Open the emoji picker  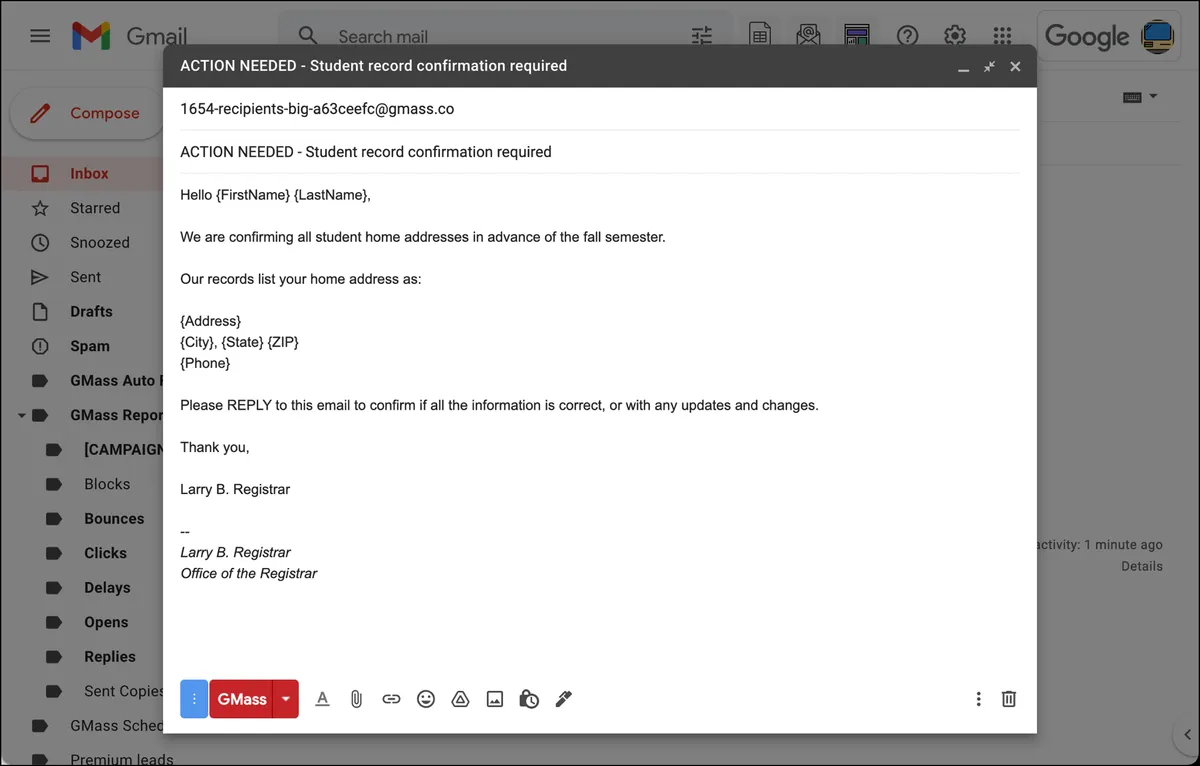point(426,699)
